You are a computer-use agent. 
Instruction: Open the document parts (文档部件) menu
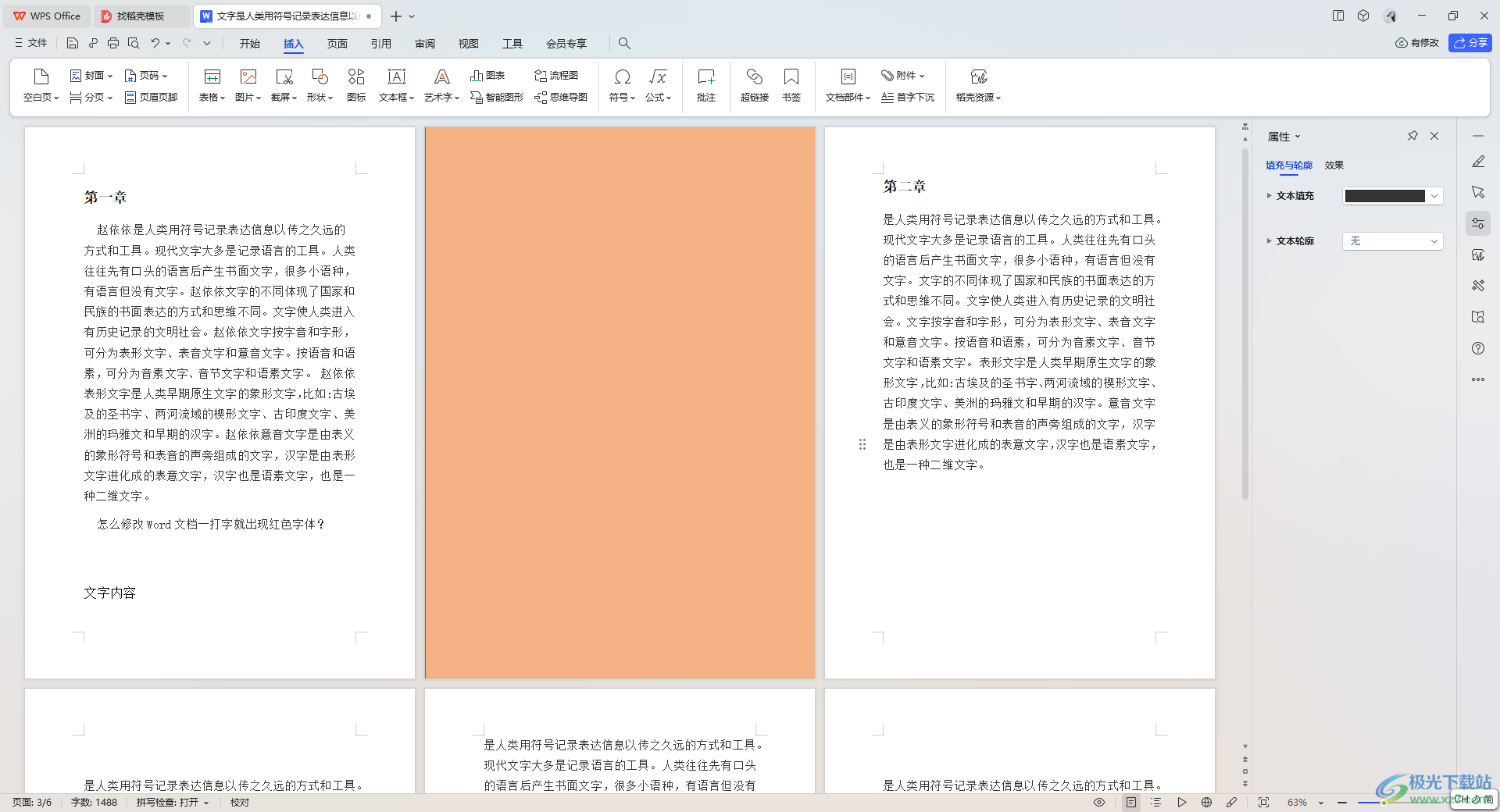click(x=848, y=85)
